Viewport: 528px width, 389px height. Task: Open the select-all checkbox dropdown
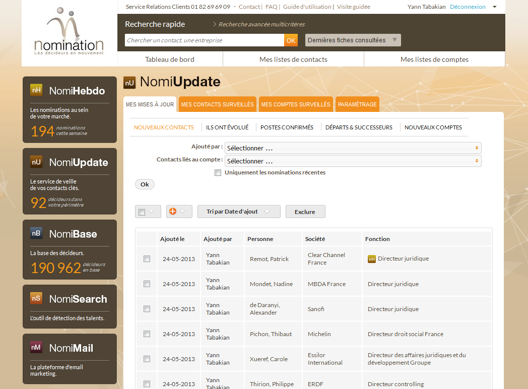tap(148, 212)
